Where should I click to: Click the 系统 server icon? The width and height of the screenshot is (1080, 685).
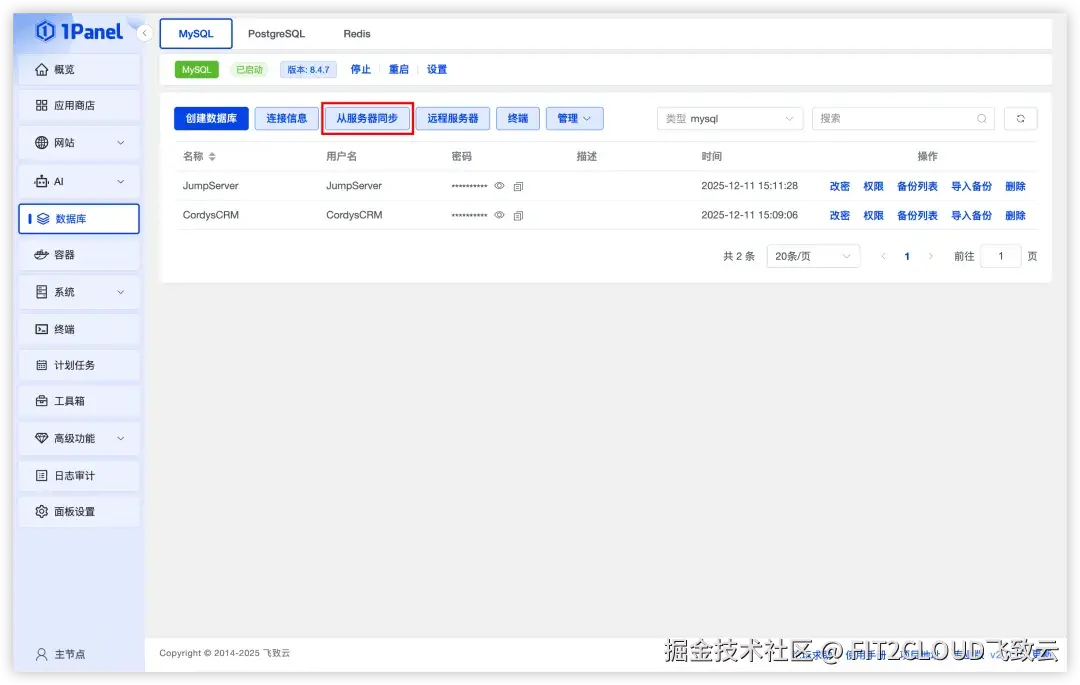click(41, 292)
